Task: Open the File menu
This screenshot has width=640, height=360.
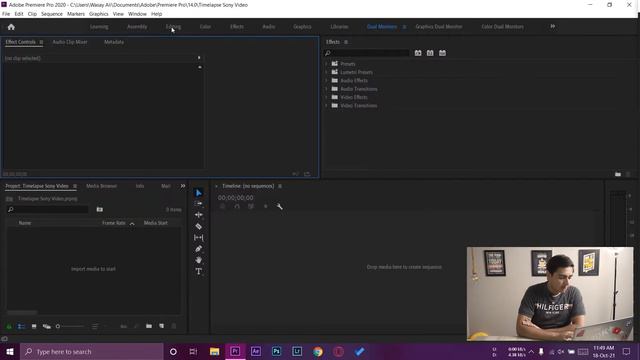Action: click(6, 14)
